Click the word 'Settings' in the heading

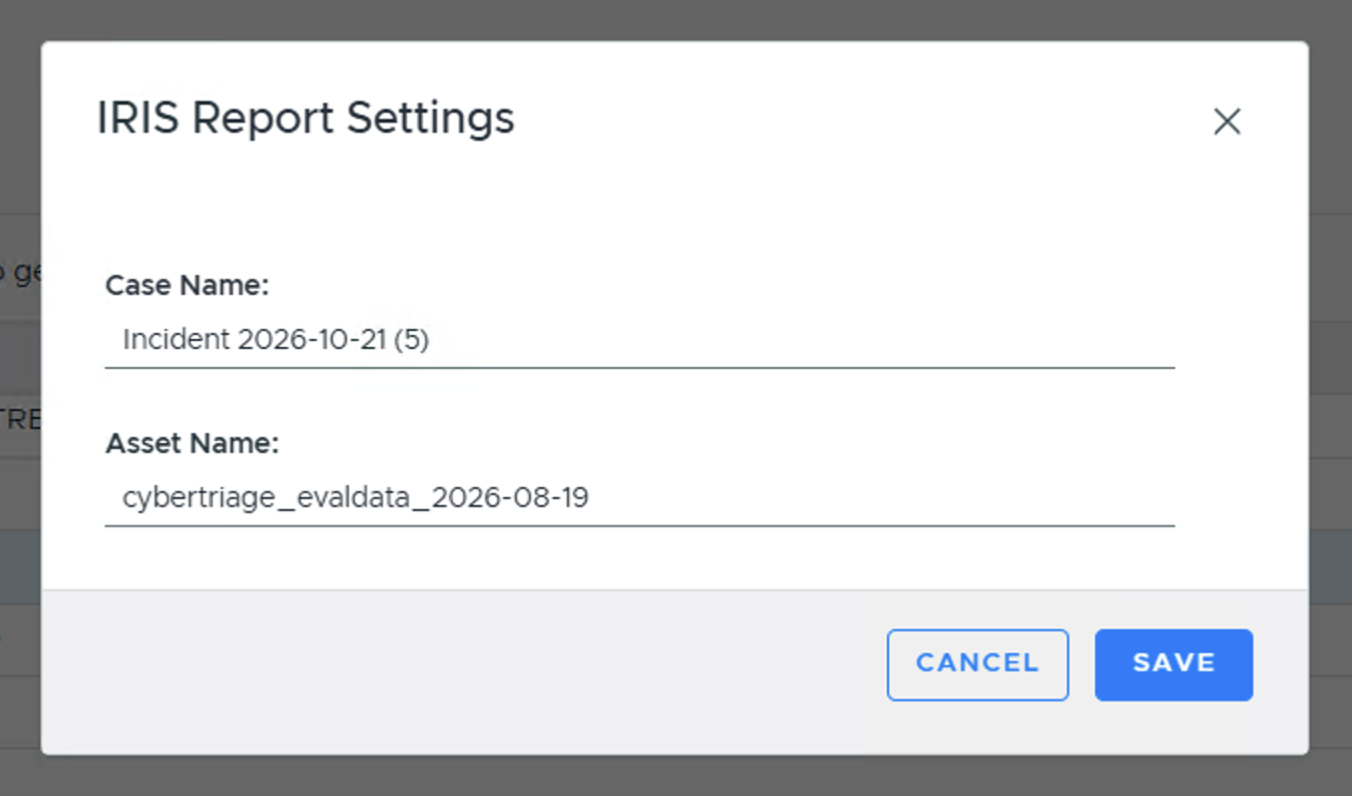point(430,120)
